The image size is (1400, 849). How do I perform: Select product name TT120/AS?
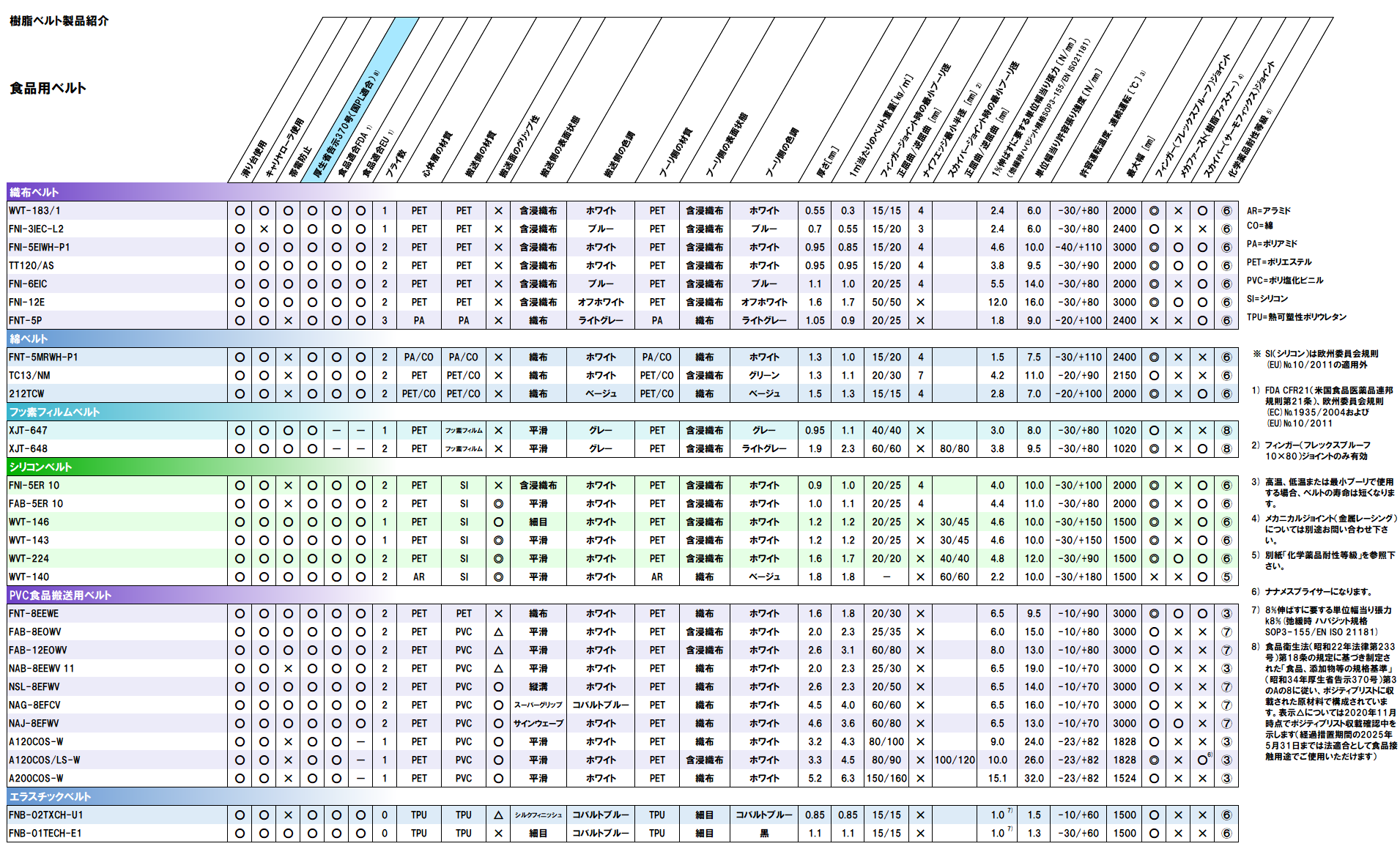point(32,265)
